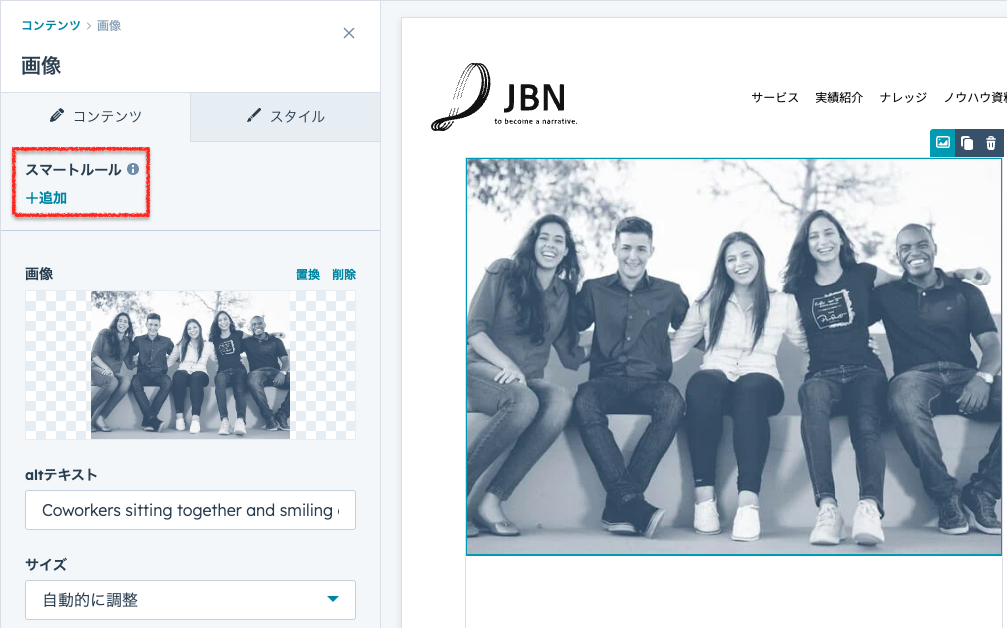Go back via コンテンツ breadcrumb link
This screenshot has height=628, width=1007.
[51, 25]
